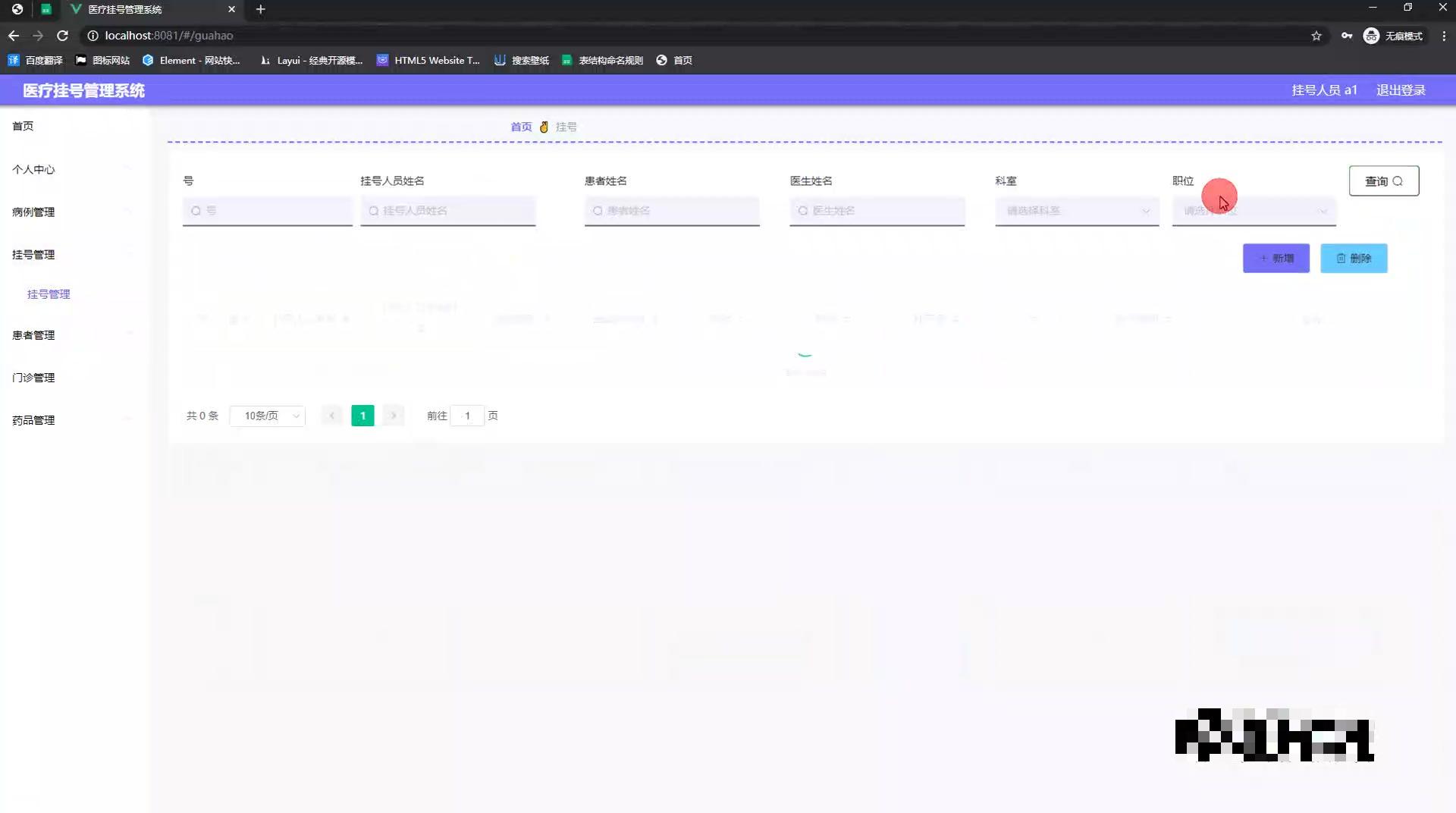Open the password key icon

[1347, 36]
